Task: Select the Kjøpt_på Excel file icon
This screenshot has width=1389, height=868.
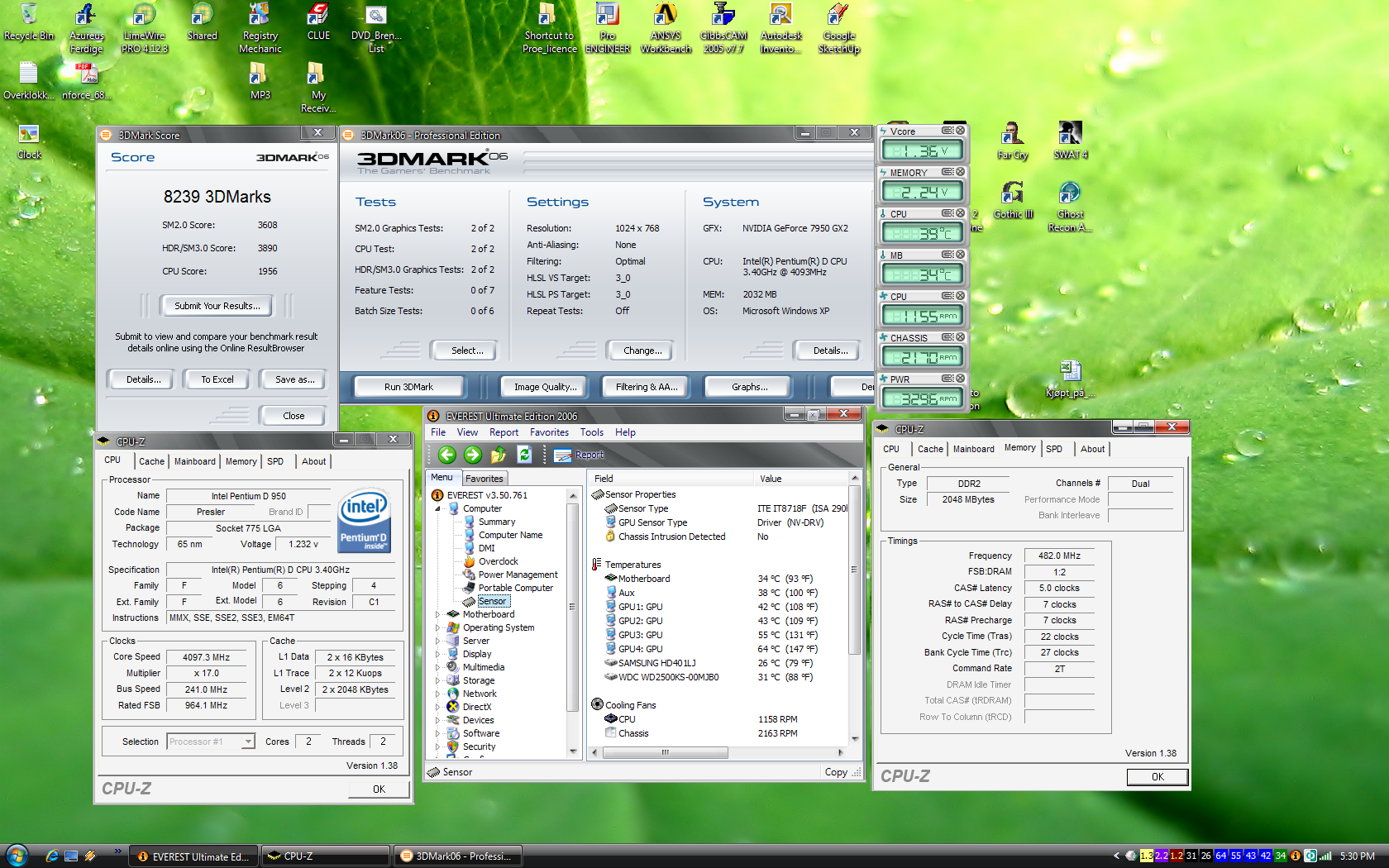Action: [x=1070, y=379]
